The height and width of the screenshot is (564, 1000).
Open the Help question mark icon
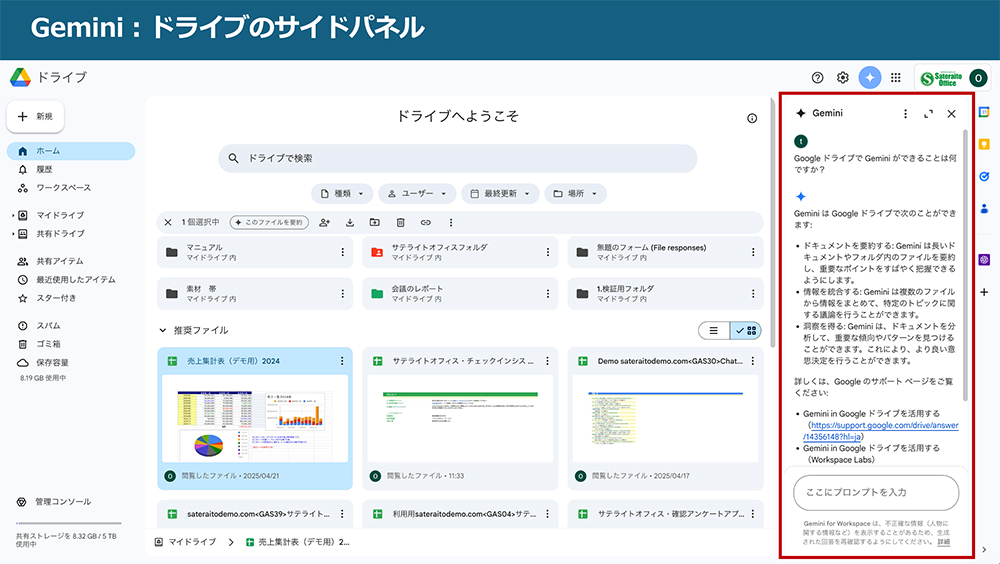click(x=817, y=77)
